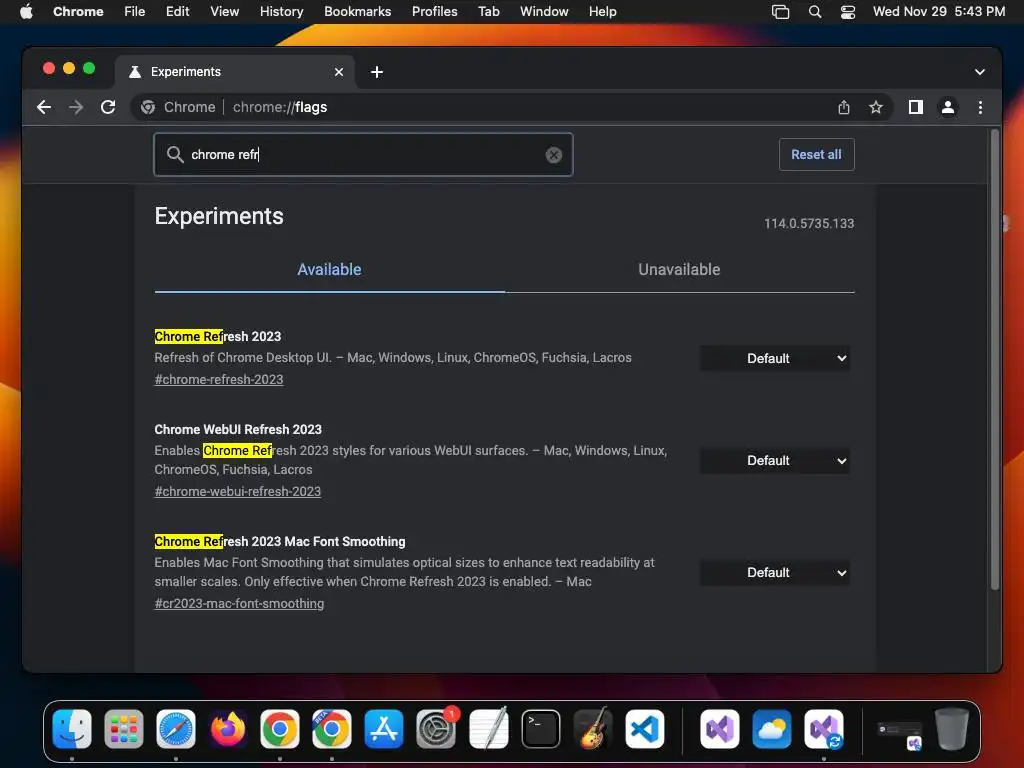Open the History menu
This screenshot has width=1024, height=768.
281,12
